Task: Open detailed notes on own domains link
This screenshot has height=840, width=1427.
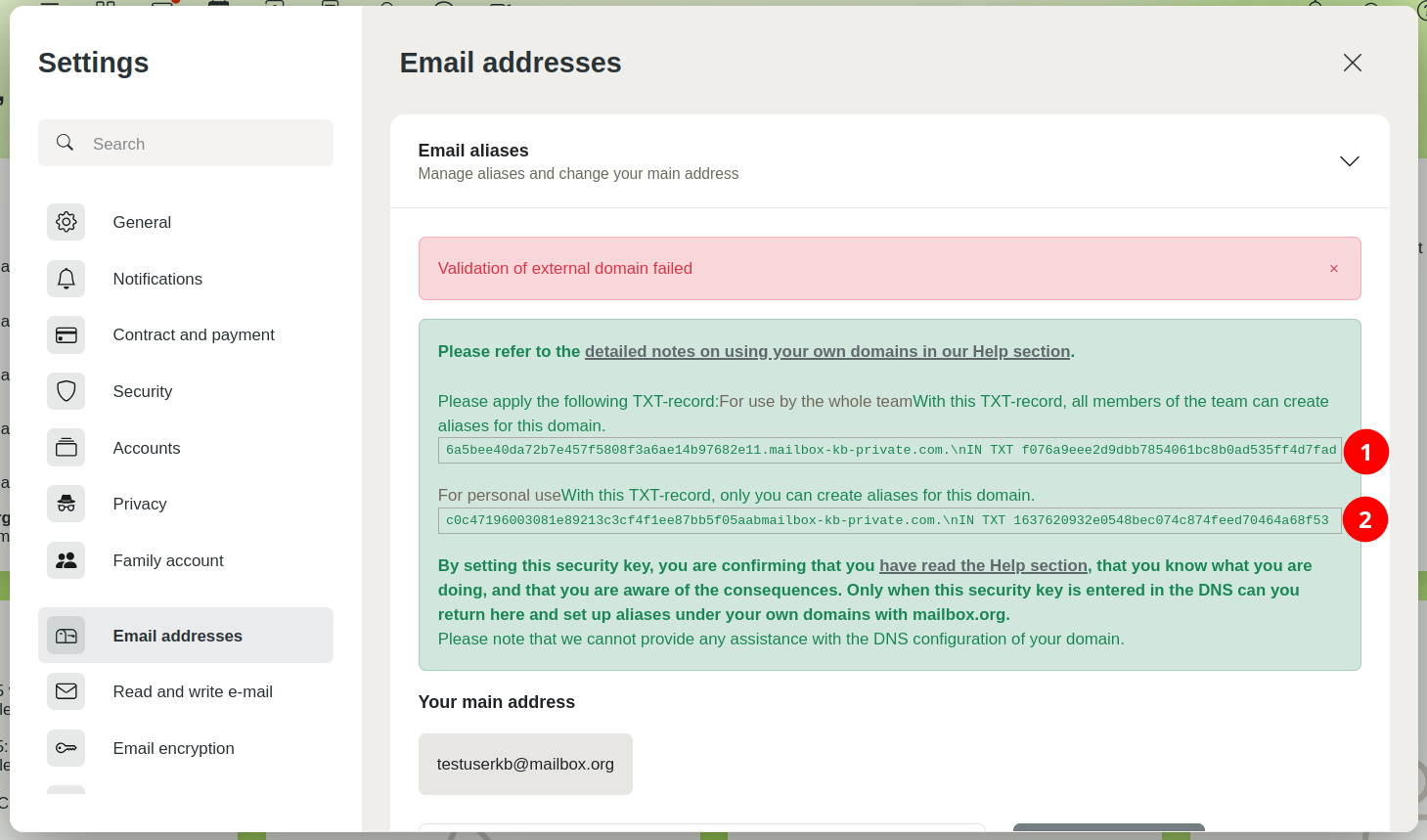Action: point(826,352)
